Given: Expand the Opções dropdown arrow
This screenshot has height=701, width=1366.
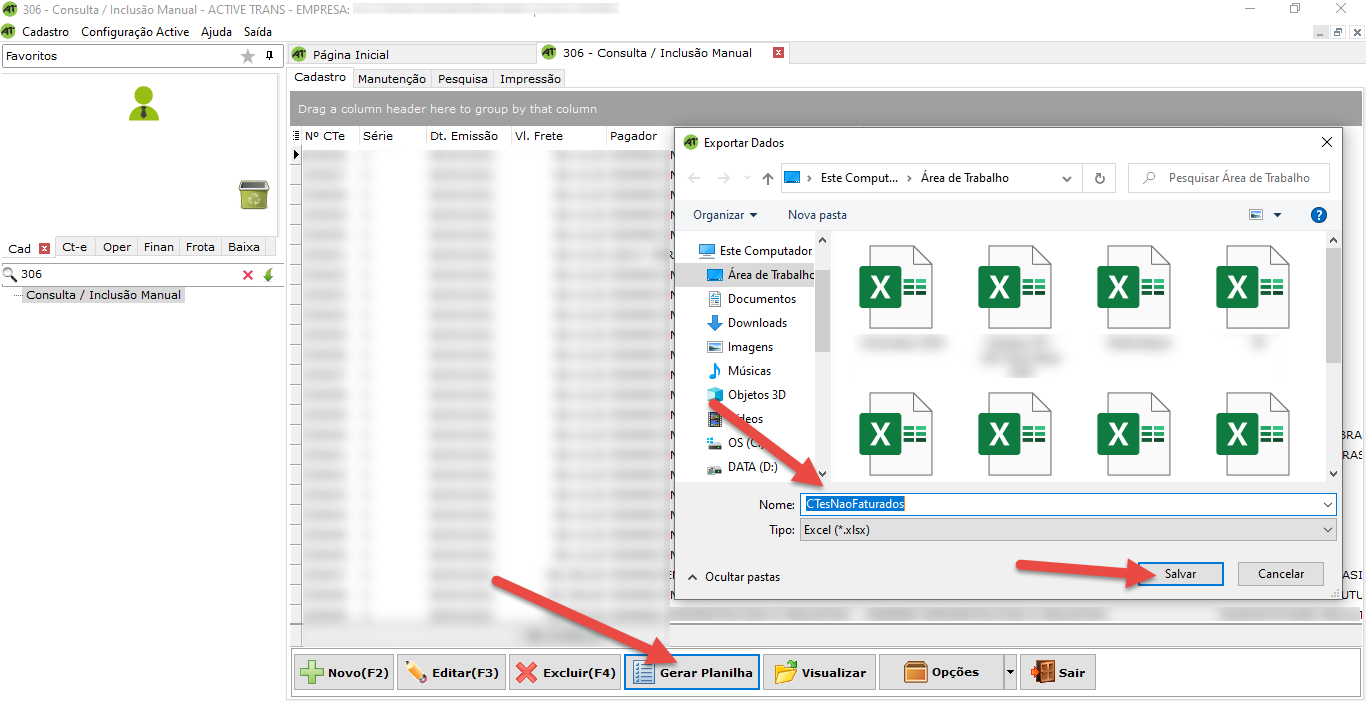Looking at the screenshot, I should pyautogui.click(x=1010, y=673).
